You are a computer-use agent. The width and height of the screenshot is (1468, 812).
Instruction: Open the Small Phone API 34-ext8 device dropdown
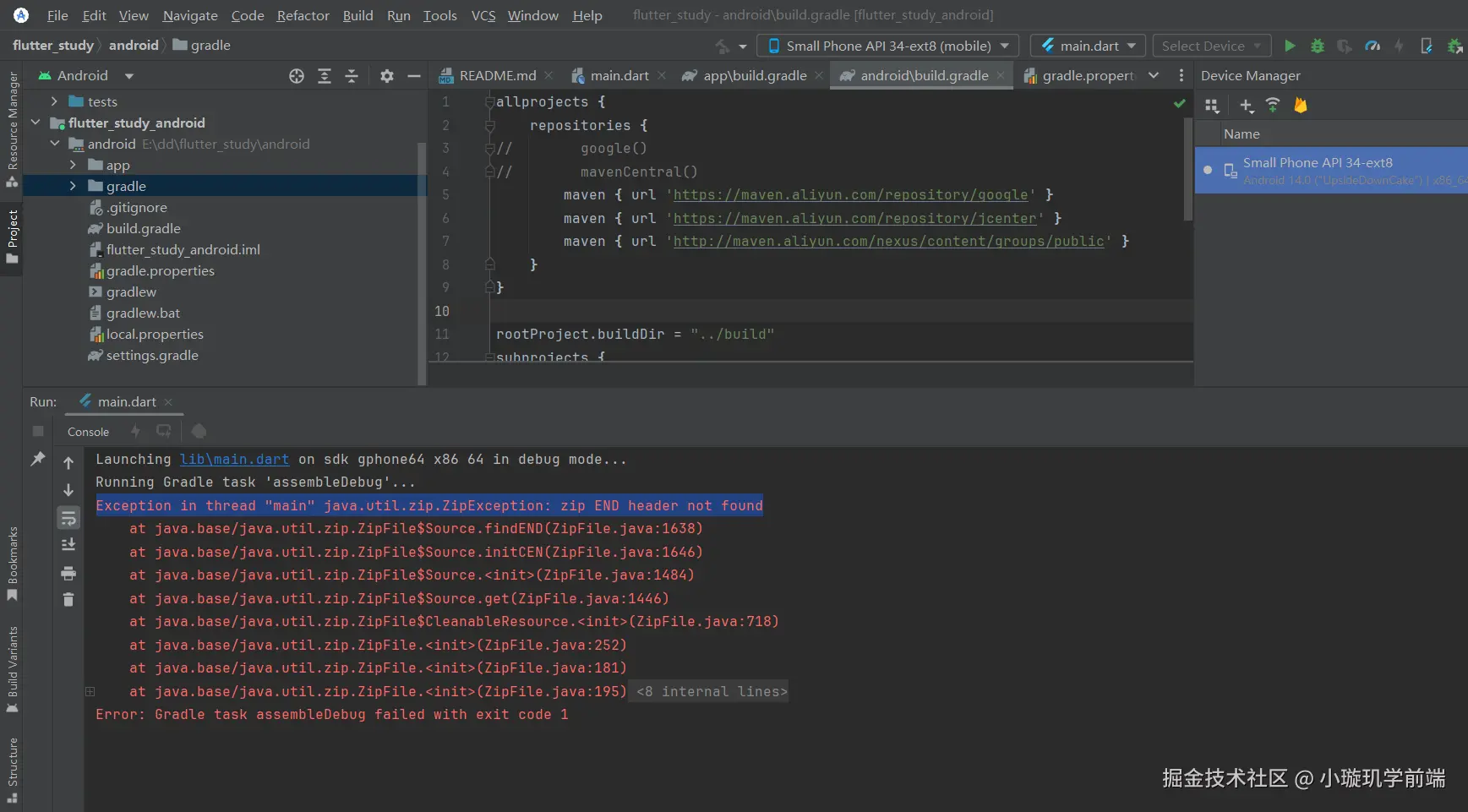pyautogui.click(x=888, y=46)
